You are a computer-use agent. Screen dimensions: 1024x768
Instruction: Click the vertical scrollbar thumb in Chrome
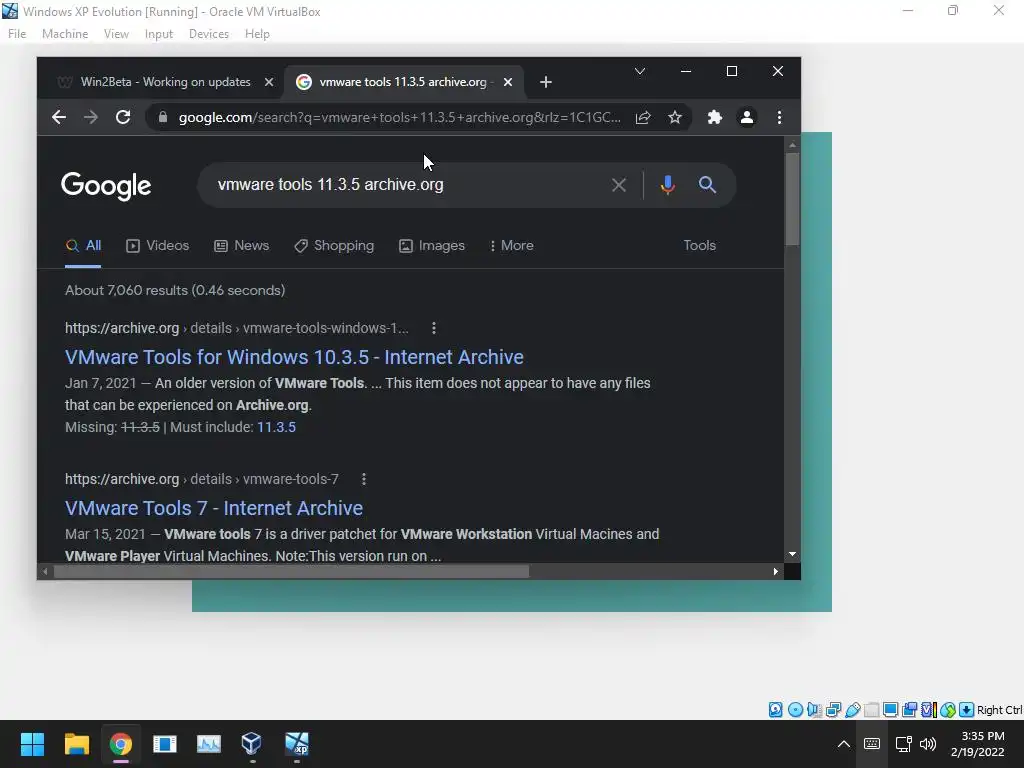792,199
